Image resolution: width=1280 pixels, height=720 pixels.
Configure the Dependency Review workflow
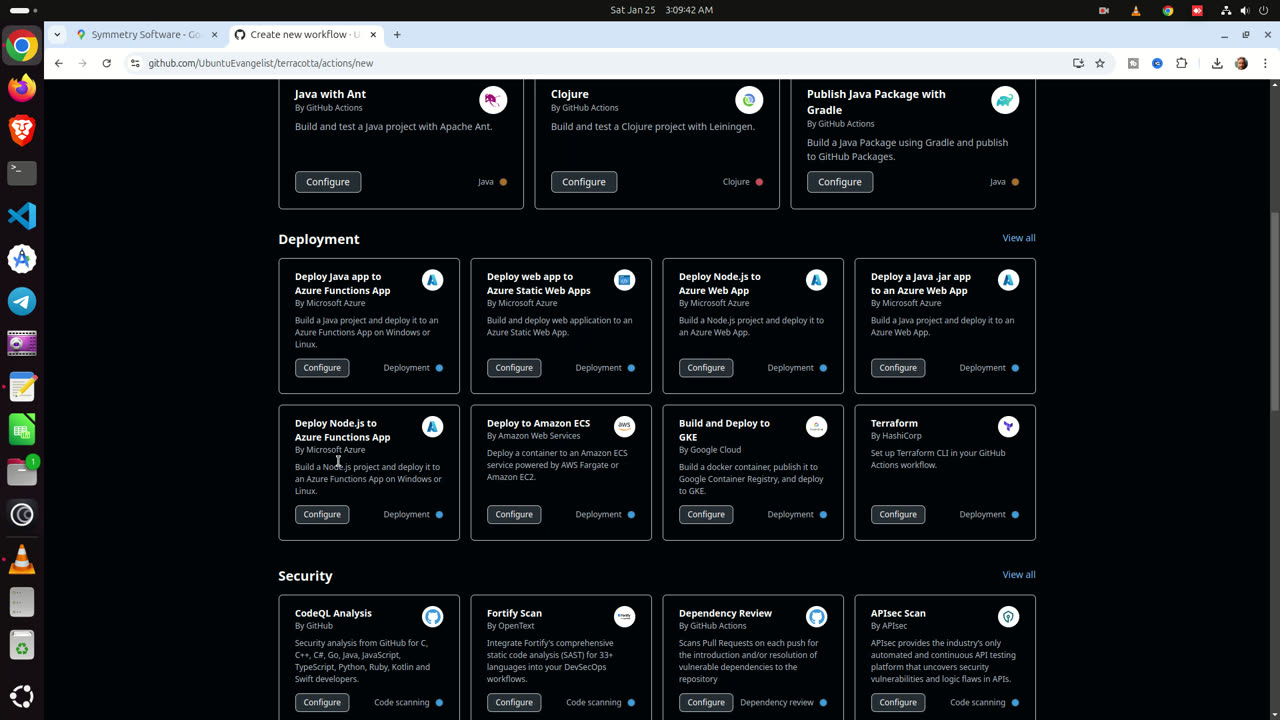point(706,702)
